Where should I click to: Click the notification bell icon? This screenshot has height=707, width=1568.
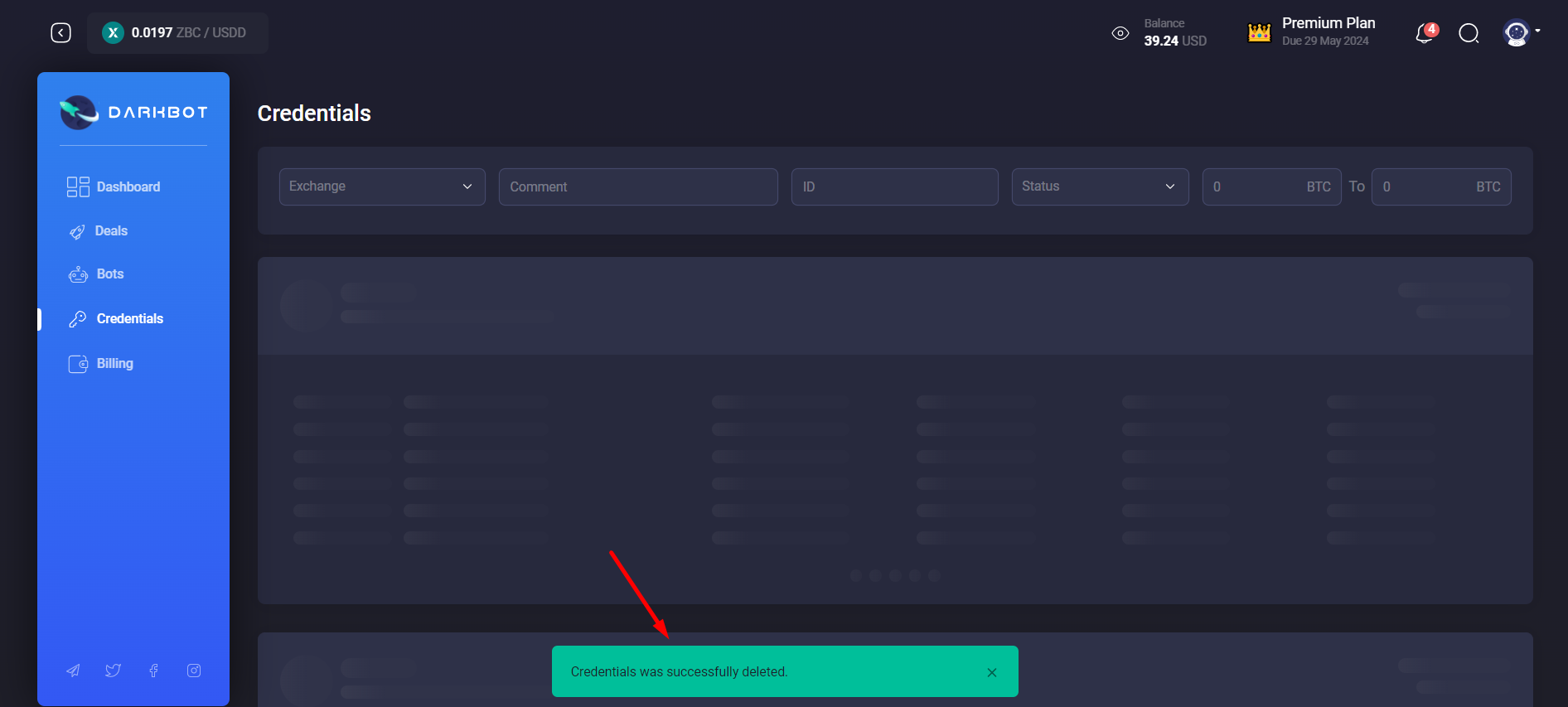[1425, 33]
